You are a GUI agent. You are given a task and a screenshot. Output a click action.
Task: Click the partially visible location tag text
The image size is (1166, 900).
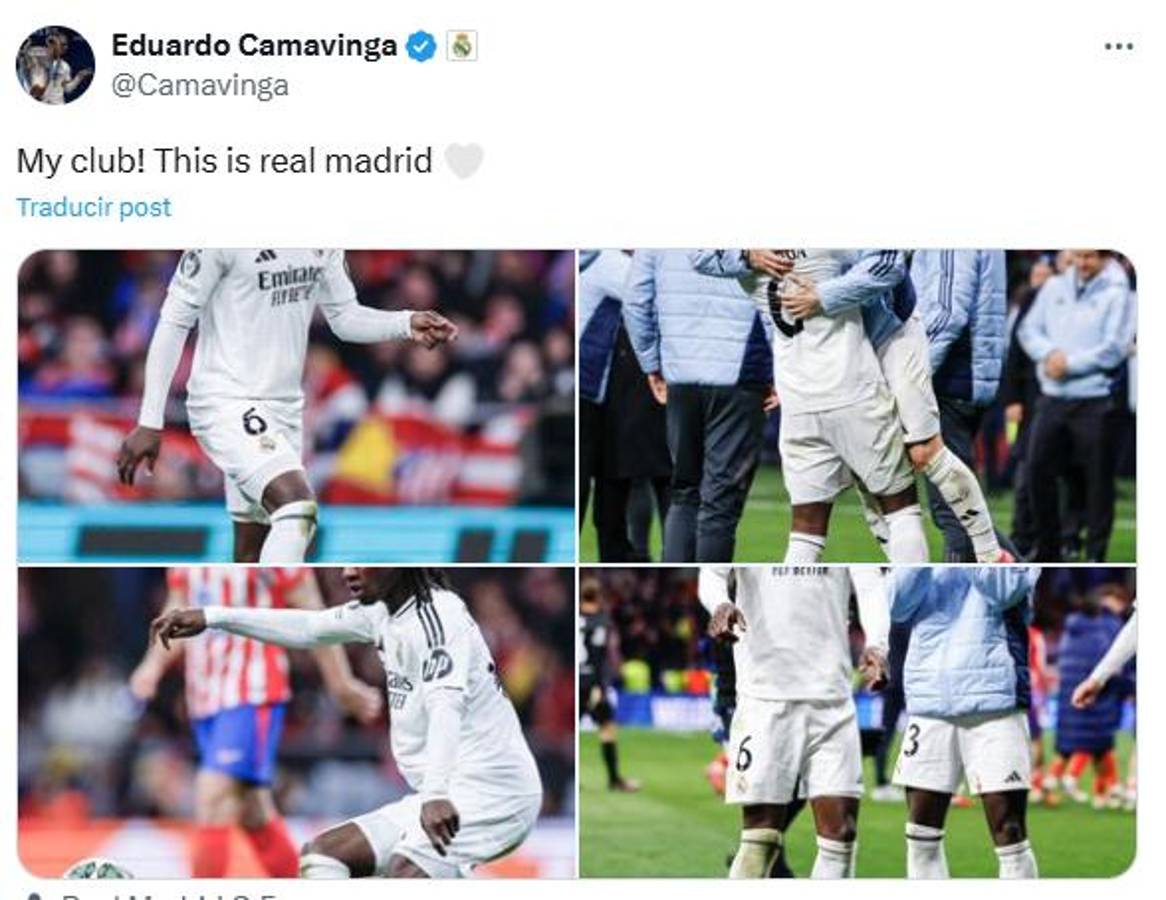(x=171, y=896)
